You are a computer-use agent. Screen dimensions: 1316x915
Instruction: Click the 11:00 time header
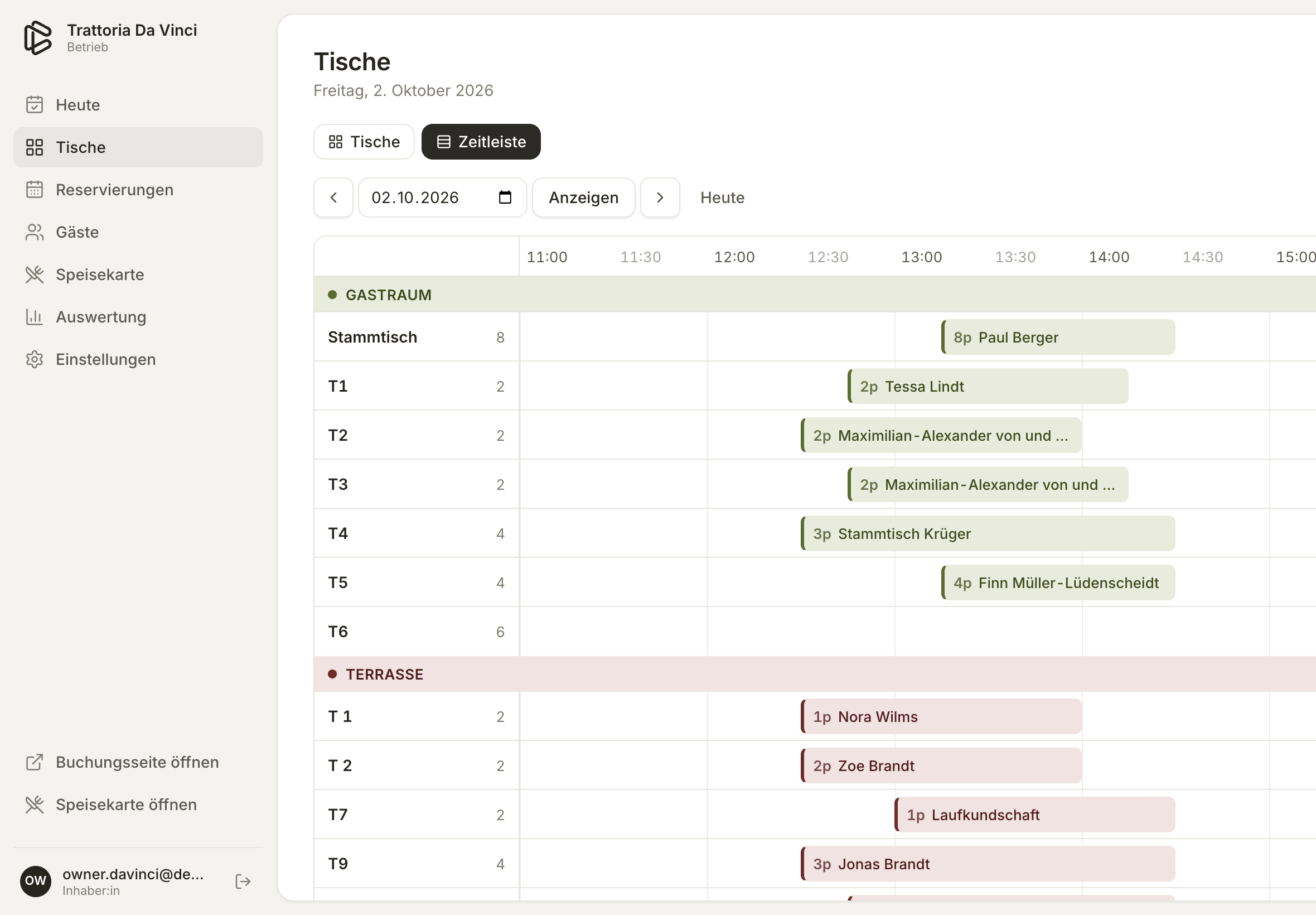(546, 257)
